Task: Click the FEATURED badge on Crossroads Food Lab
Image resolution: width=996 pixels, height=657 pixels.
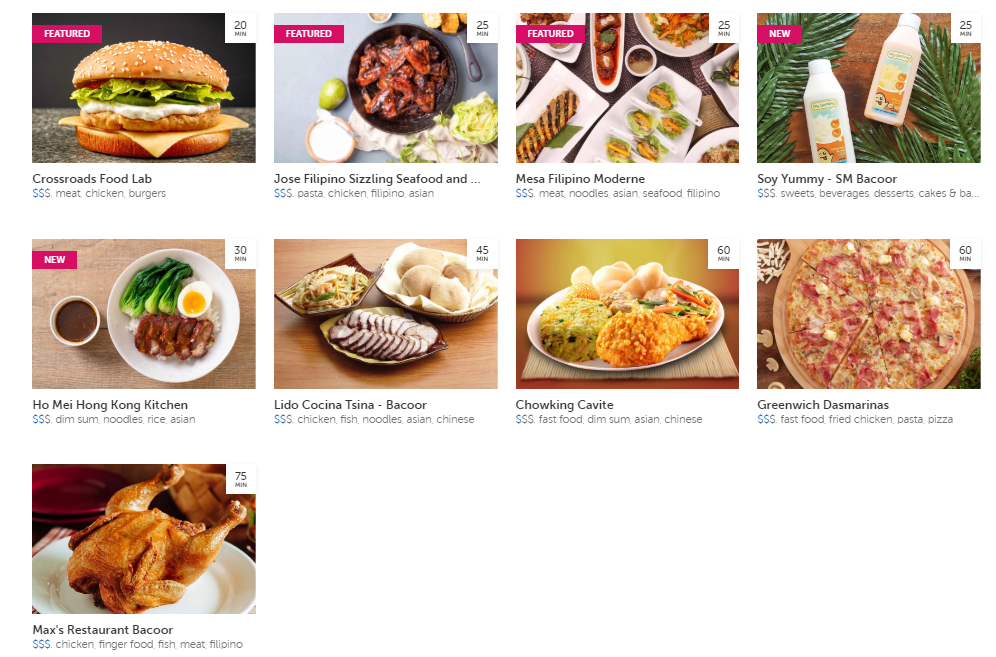Action: [x=67, y=34]
